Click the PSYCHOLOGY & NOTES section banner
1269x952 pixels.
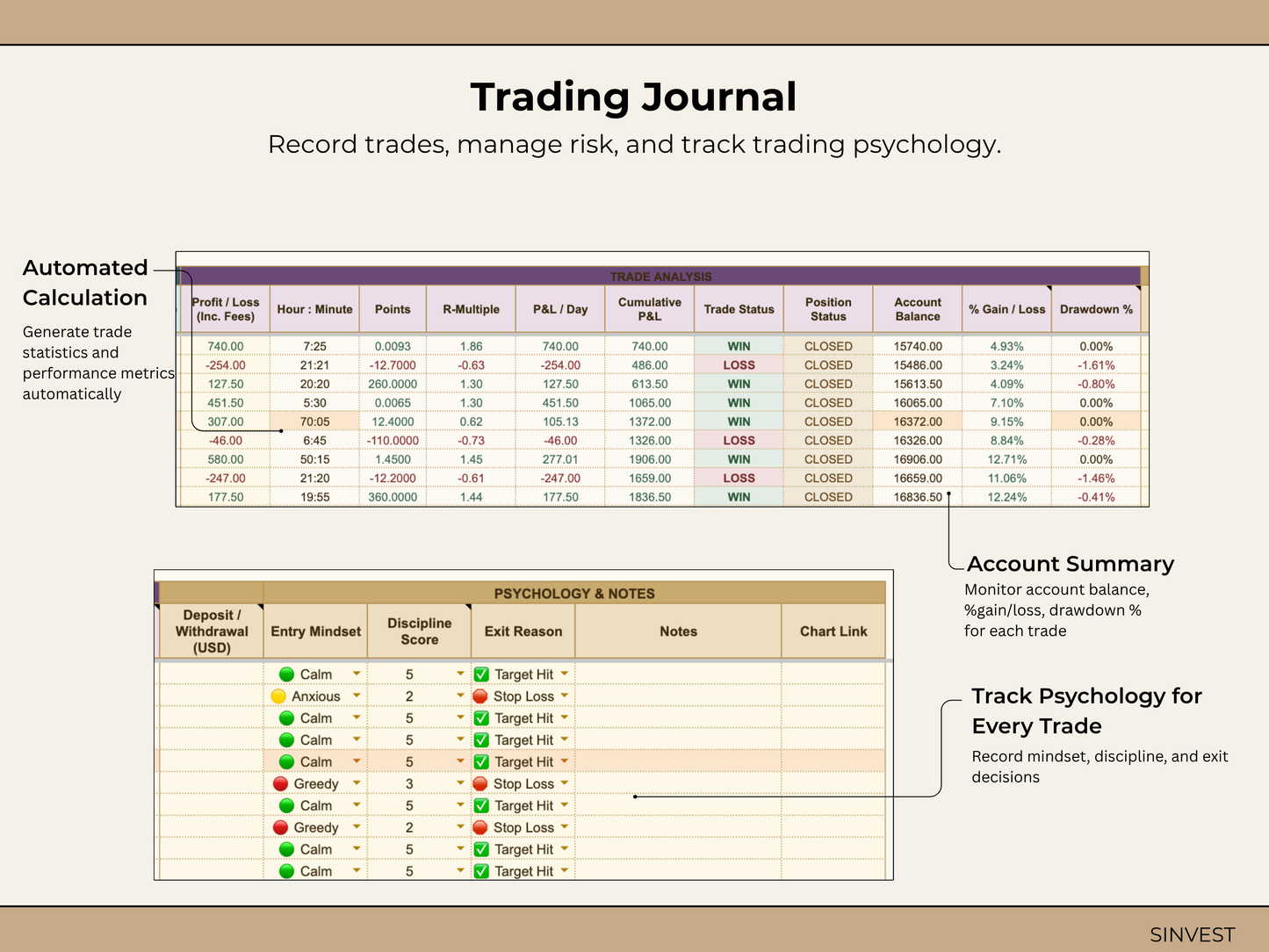point(574,594)
